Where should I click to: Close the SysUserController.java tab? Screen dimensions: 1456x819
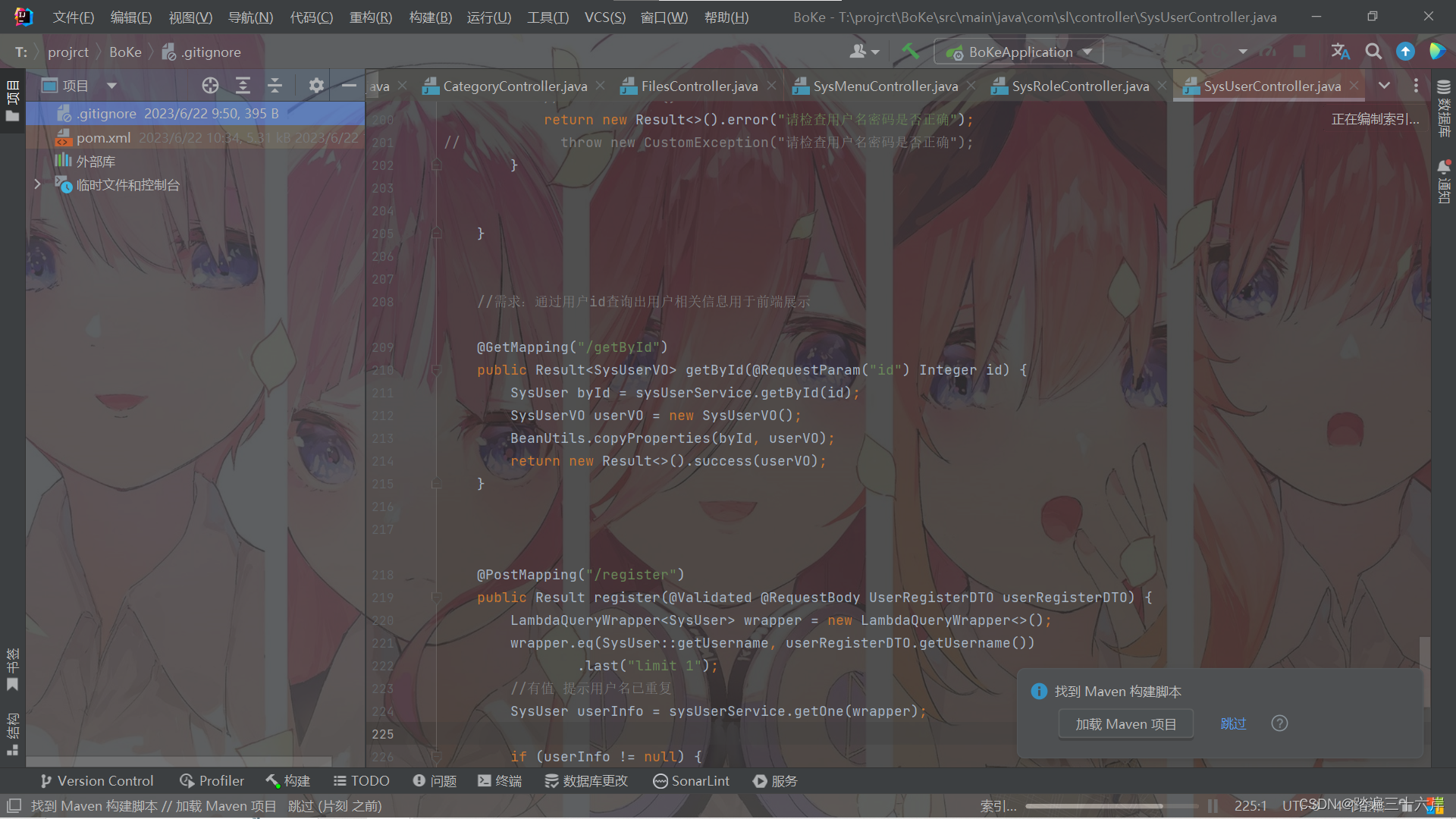(x=1354, y=86)
